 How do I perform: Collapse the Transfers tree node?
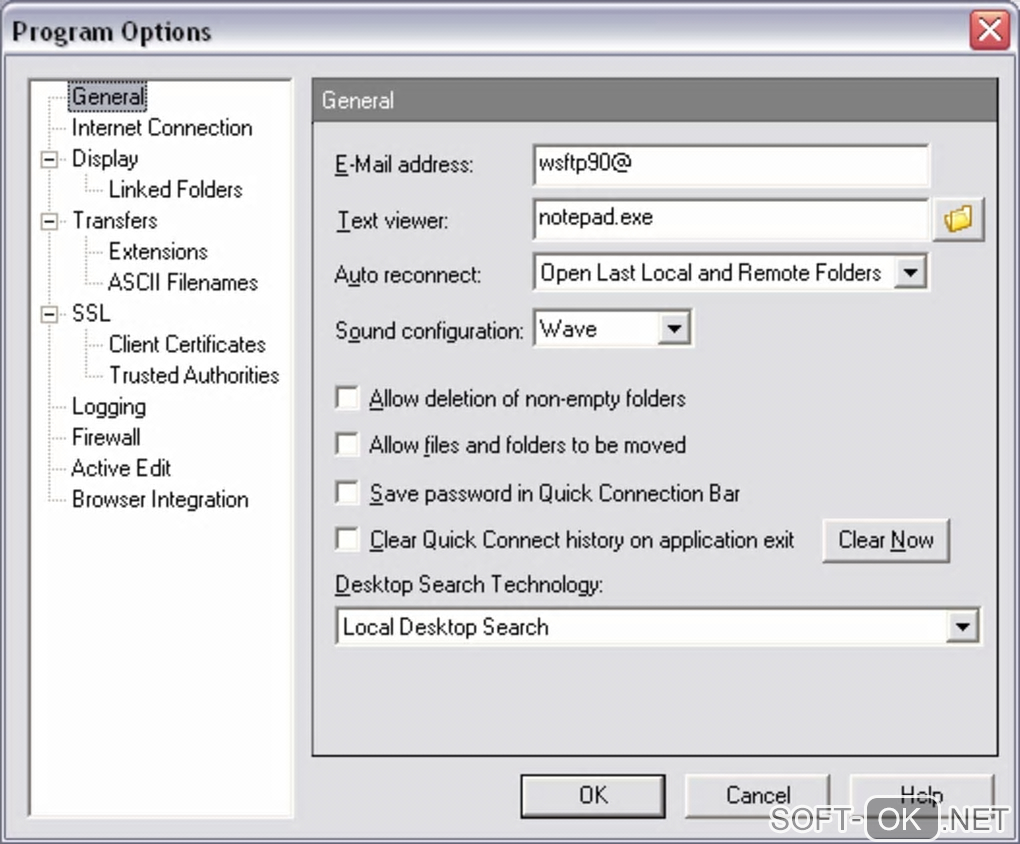[49, 221]
